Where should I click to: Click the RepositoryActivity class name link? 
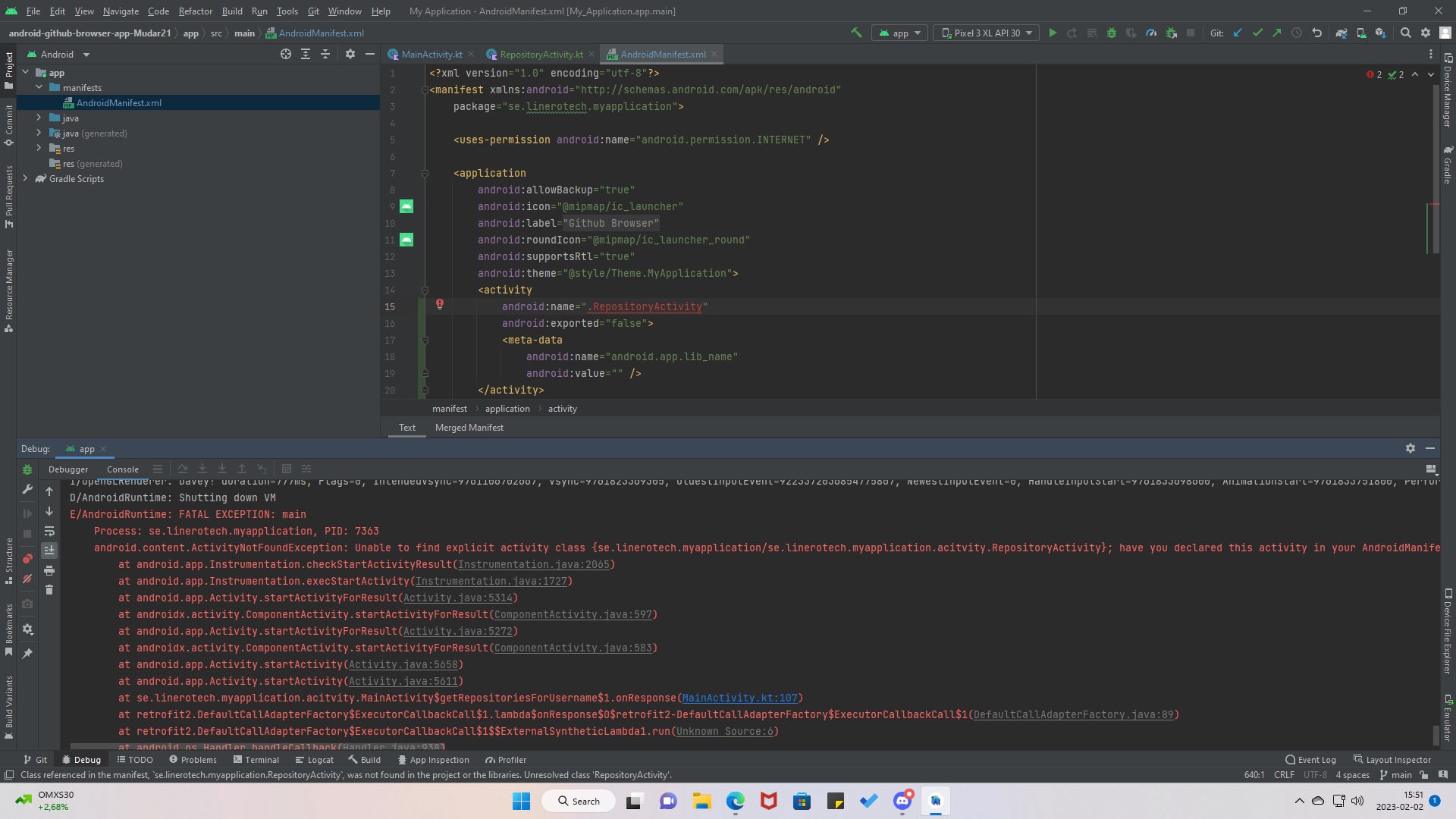647,306
